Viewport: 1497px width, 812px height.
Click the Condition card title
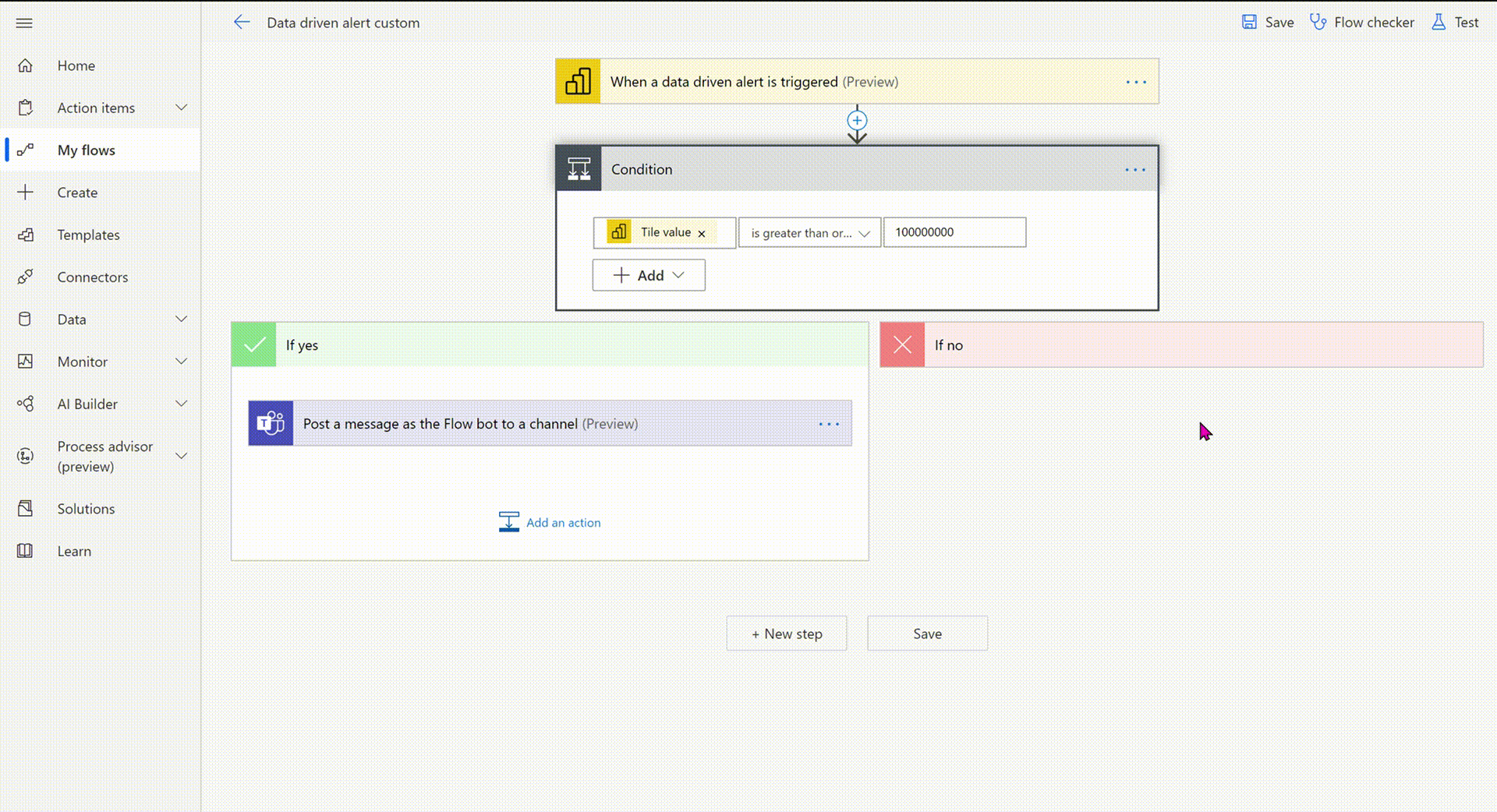coord(642,169)
